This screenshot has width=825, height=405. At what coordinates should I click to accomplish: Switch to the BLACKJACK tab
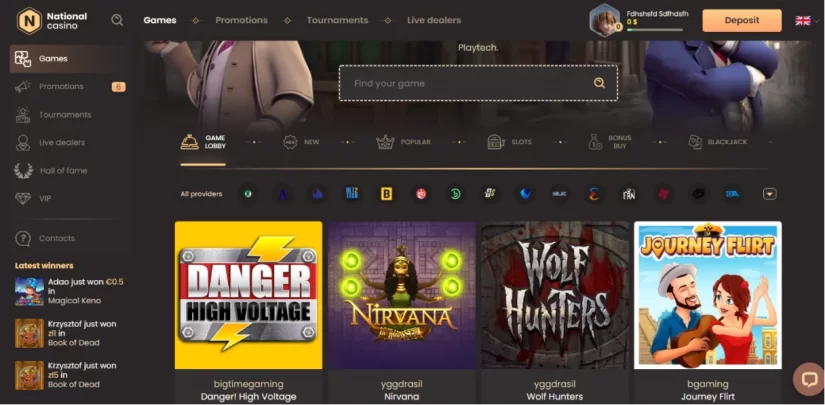click(x=718, y=142)
